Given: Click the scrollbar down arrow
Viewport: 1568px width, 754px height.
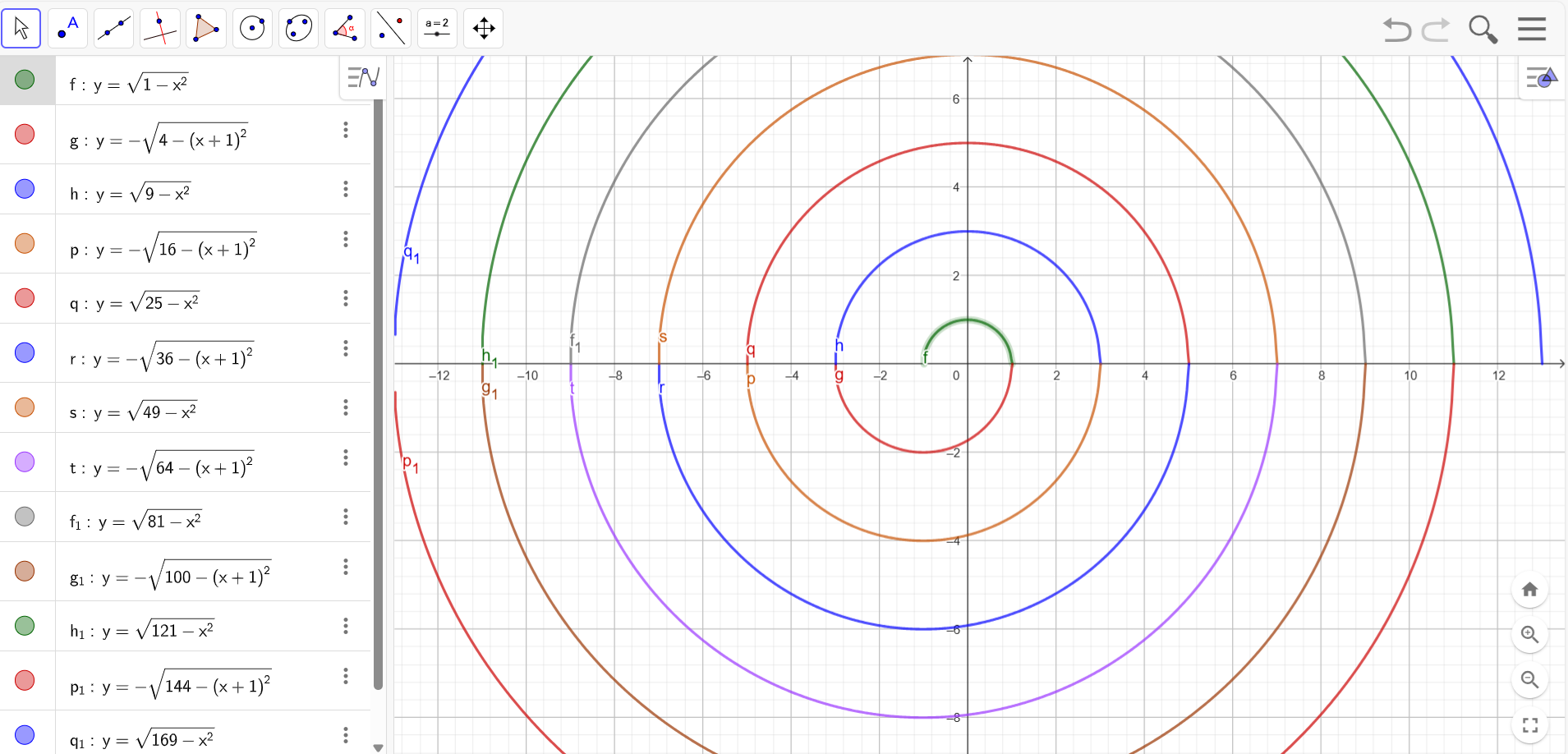Looking at the screenshot, I should (x=378, y=747).
